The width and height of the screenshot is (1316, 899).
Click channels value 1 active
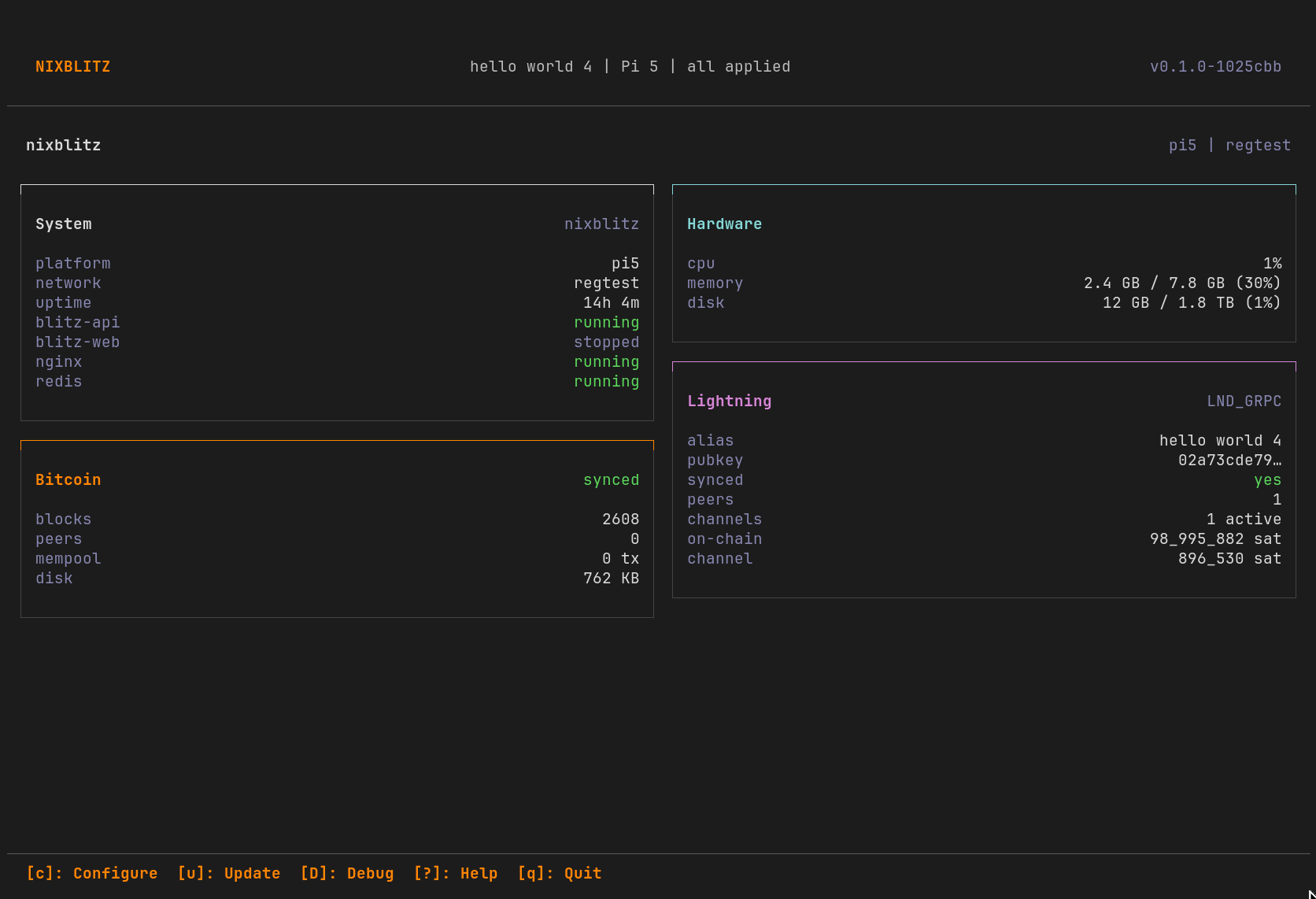tap(1244, 520)
